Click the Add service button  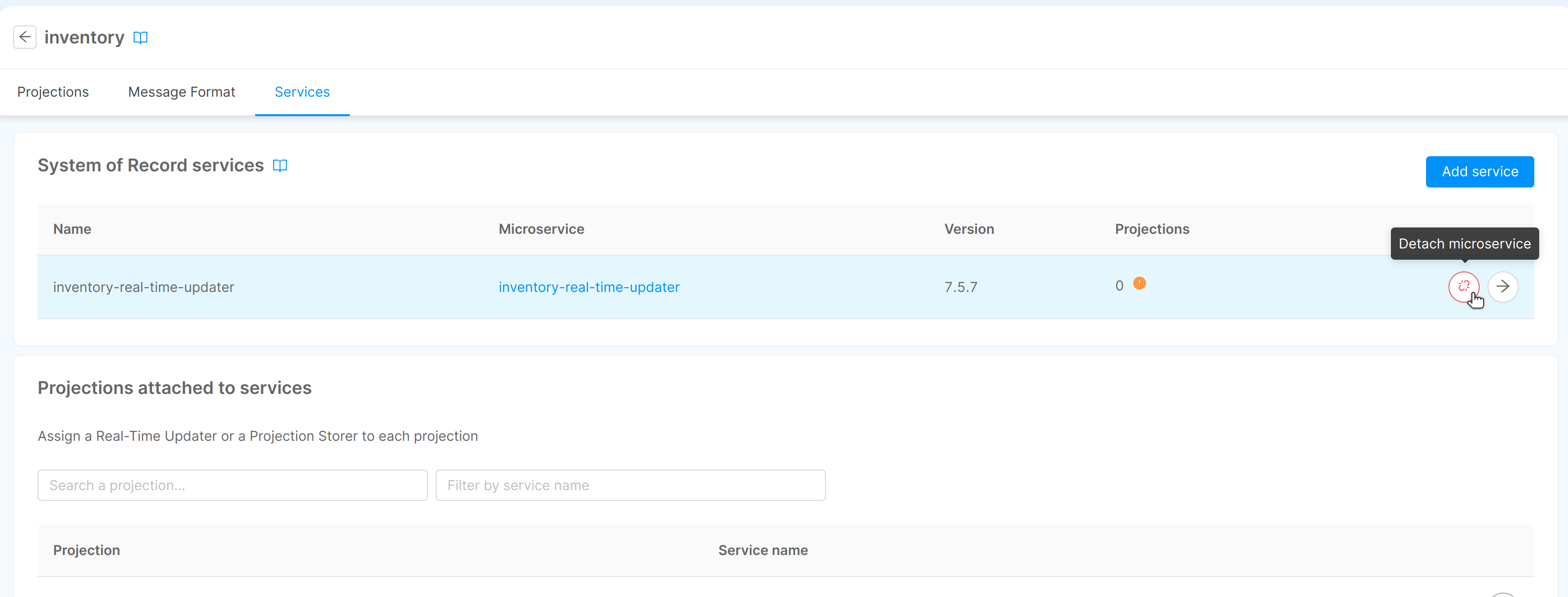click(x=1480, y=171)
